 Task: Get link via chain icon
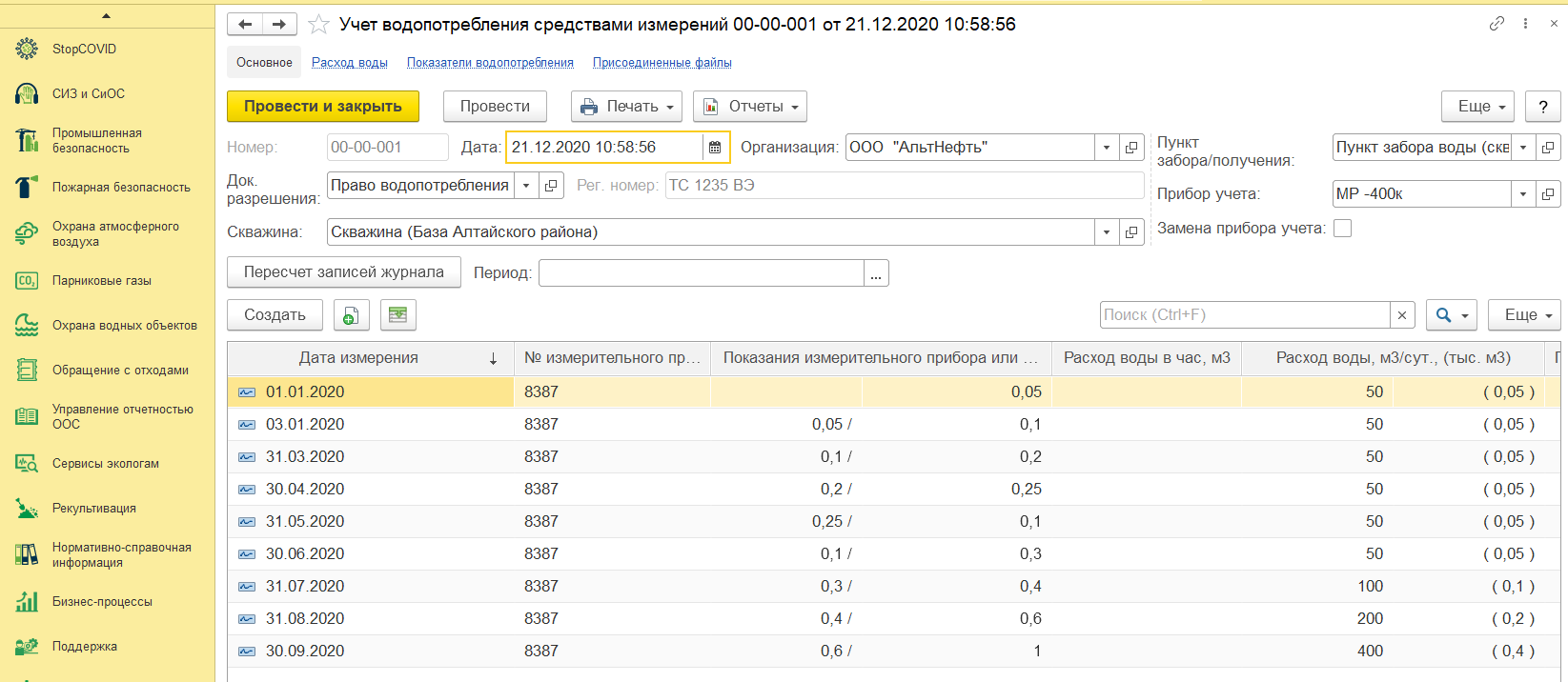click(x=1497, y=24)
